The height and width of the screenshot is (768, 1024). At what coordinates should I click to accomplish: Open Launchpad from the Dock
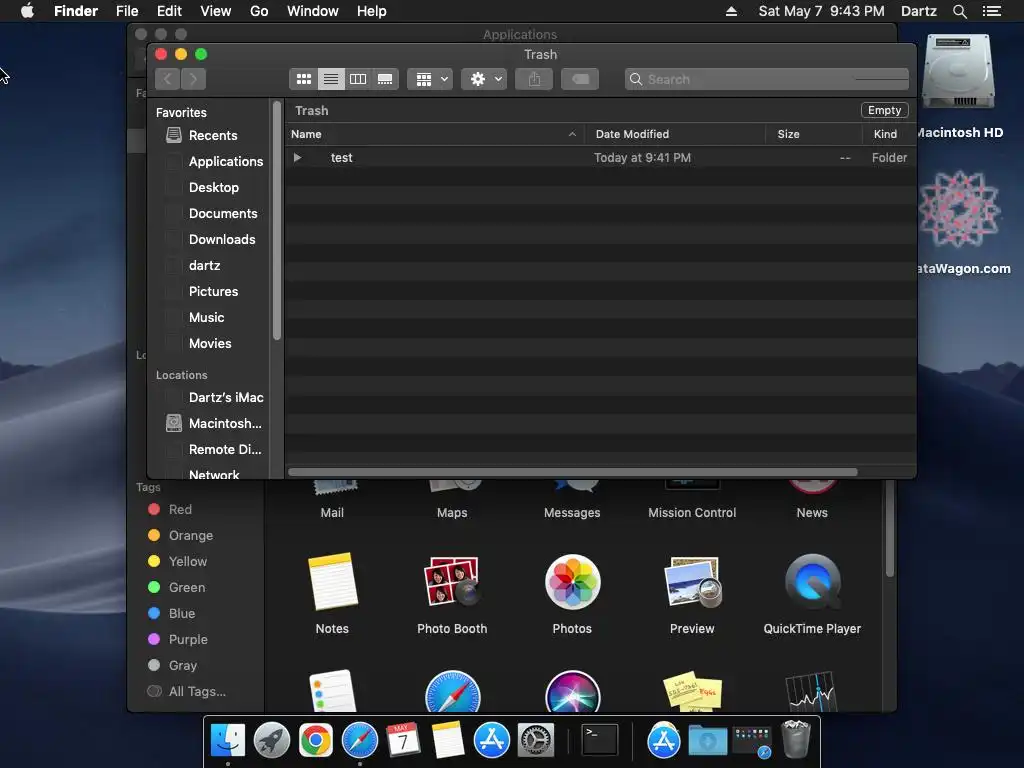tap(272, 741)
